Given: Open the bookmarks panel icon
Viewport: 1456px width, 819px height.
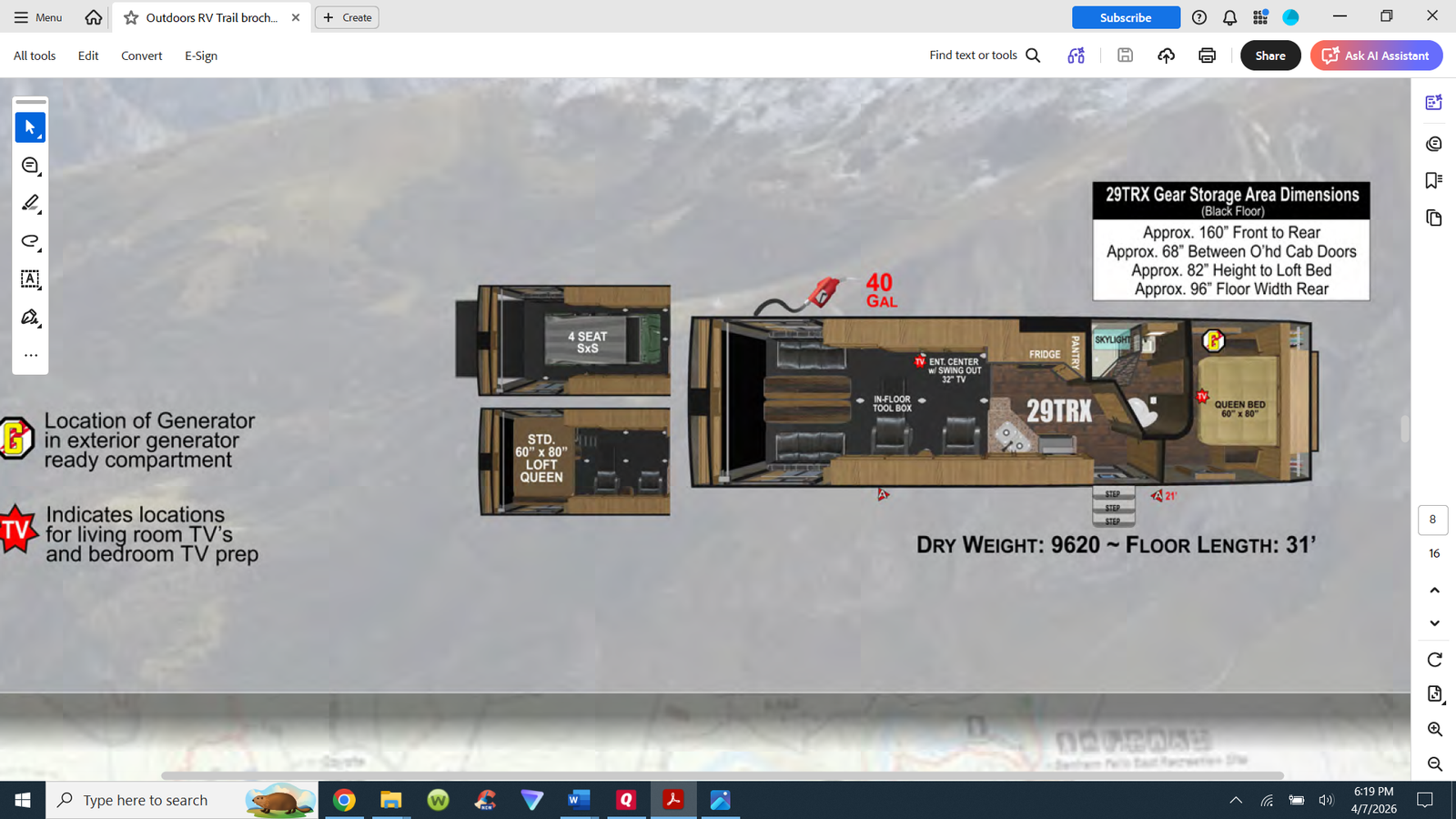Looking at the screenshot, I should [x=1434, y=180].
